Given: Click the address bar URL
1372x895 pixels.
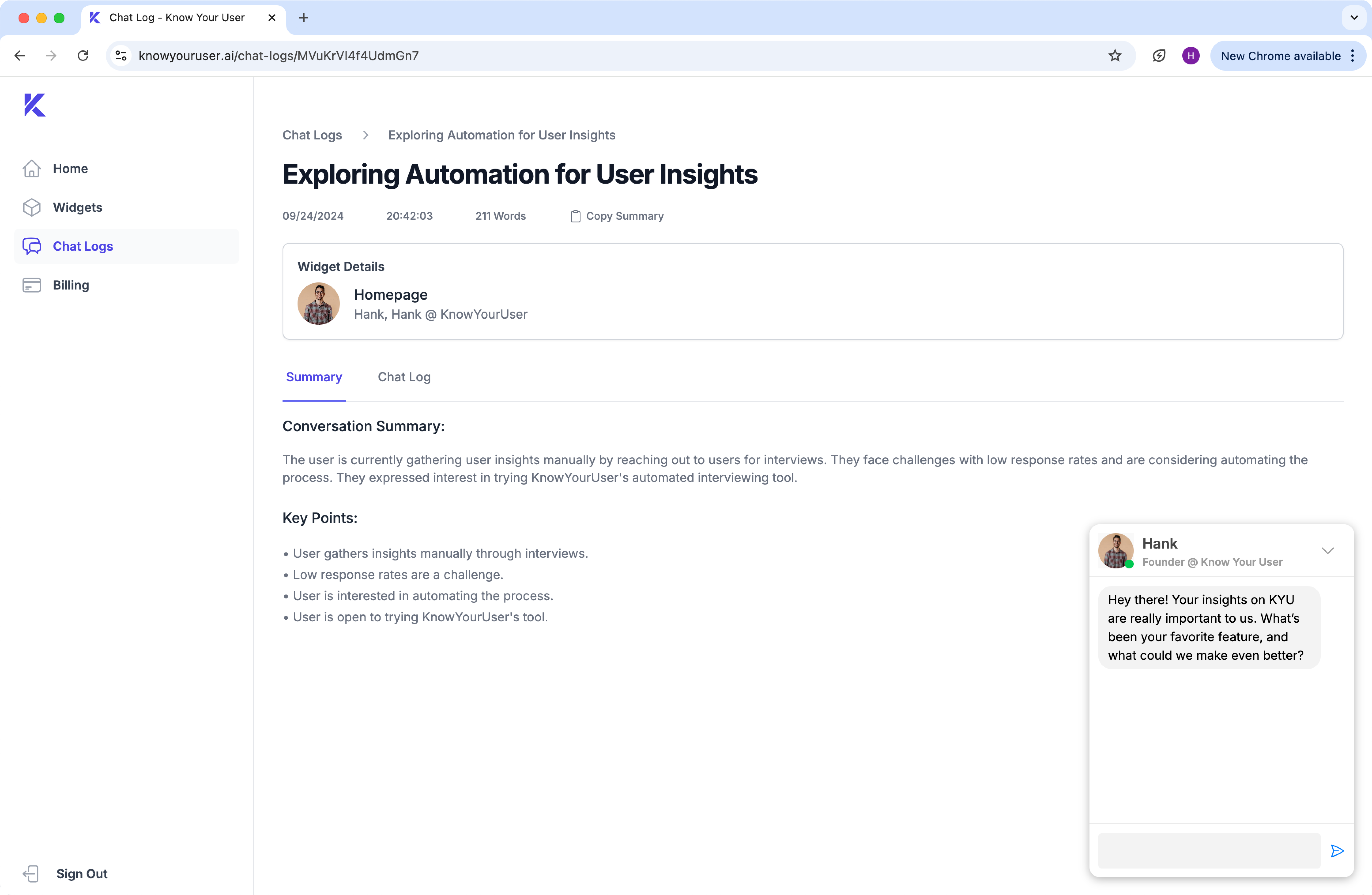Looking at the screenshot, I should tap(278, 55).
